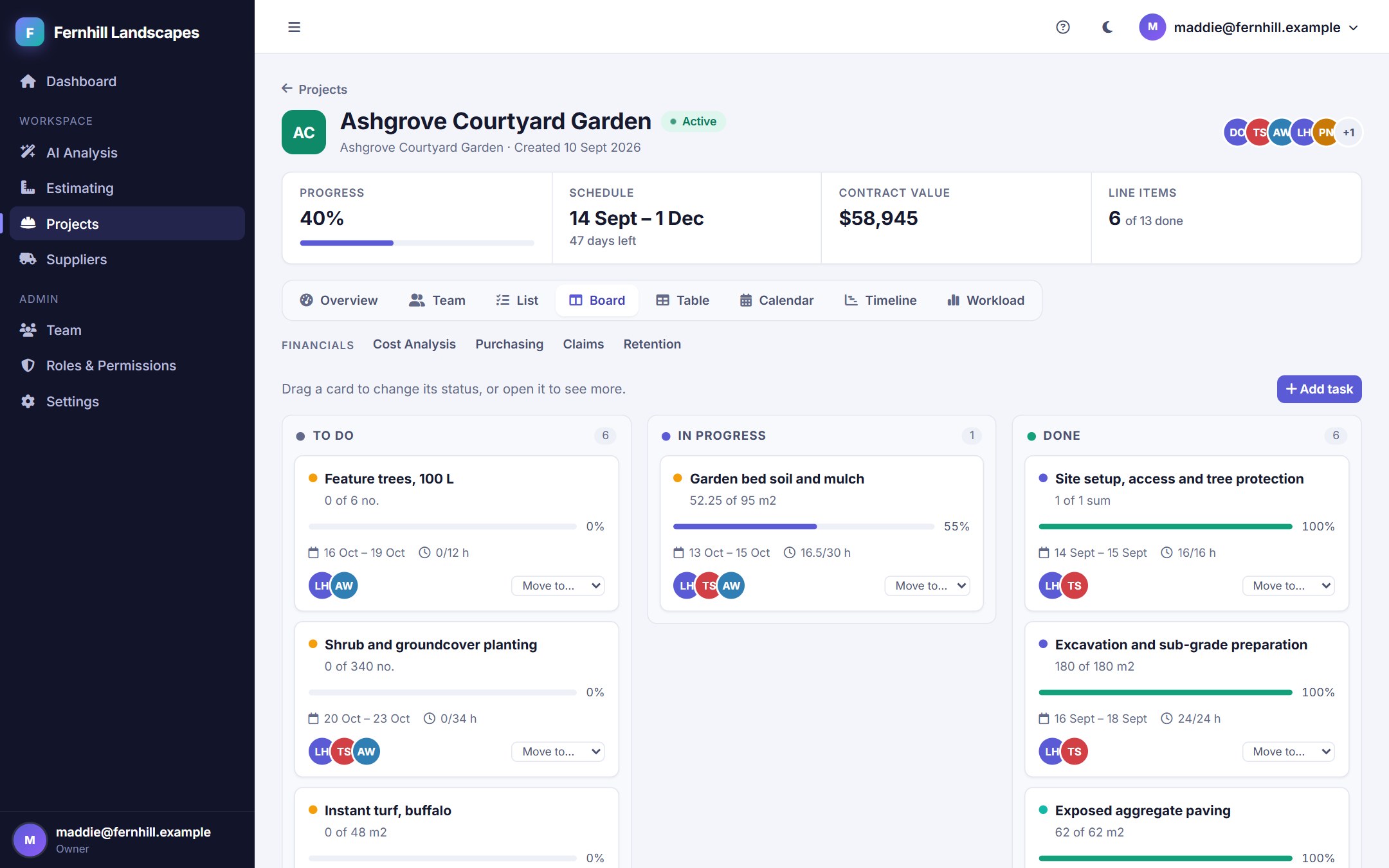Click LH avatar on Site setup card
Image resolution: width=1389 pixels, height=868 pixels.
(x=1051, y=586)
